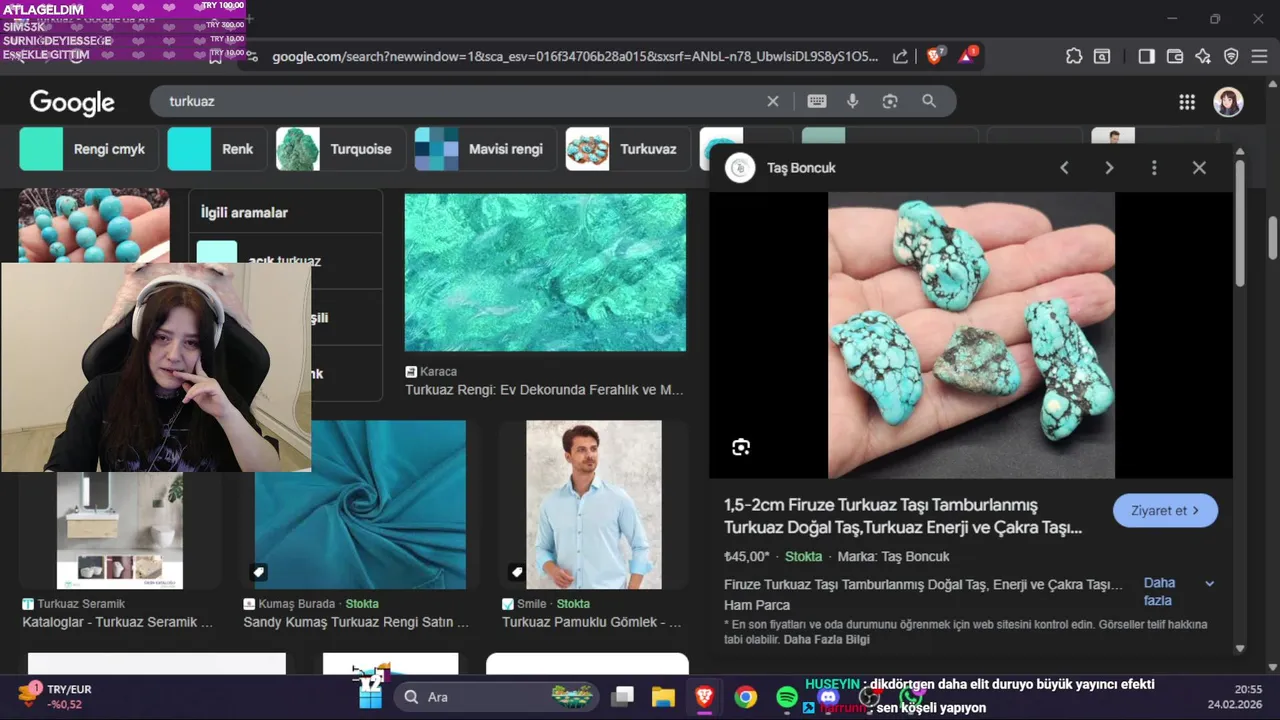1280x720 pixels.
Task: Select the Rengi cmyk filter chip
Action: click(87, 149)
